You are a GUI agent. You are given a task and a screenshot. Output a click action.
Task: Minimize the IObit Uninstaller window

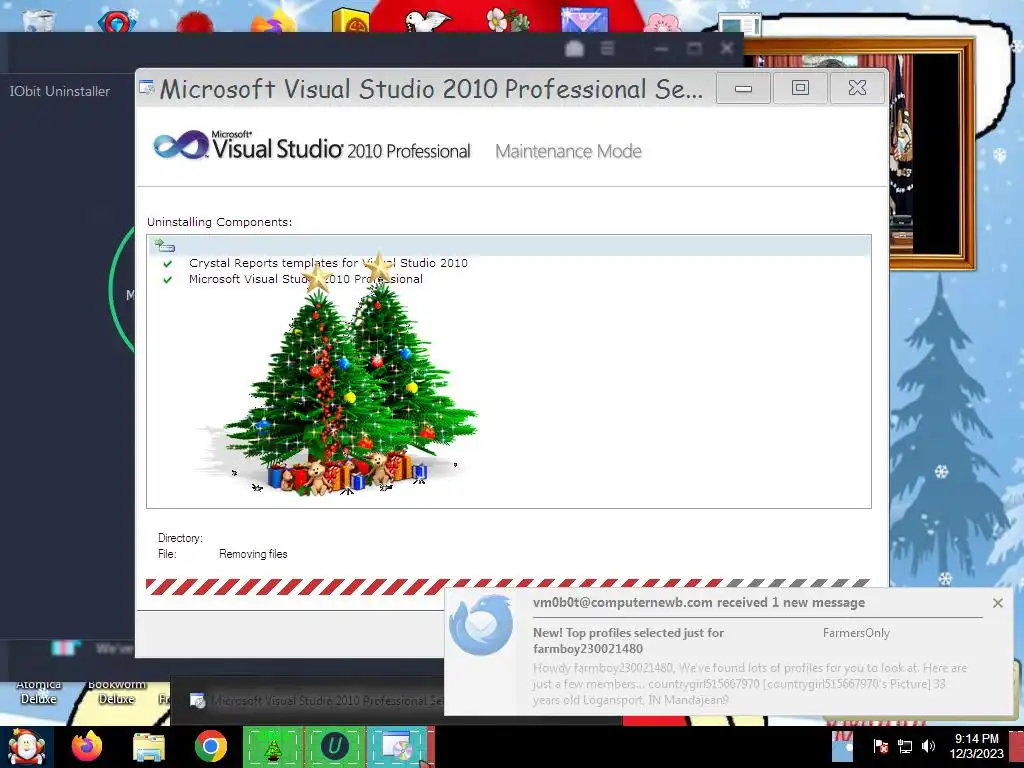coord(661,48)
